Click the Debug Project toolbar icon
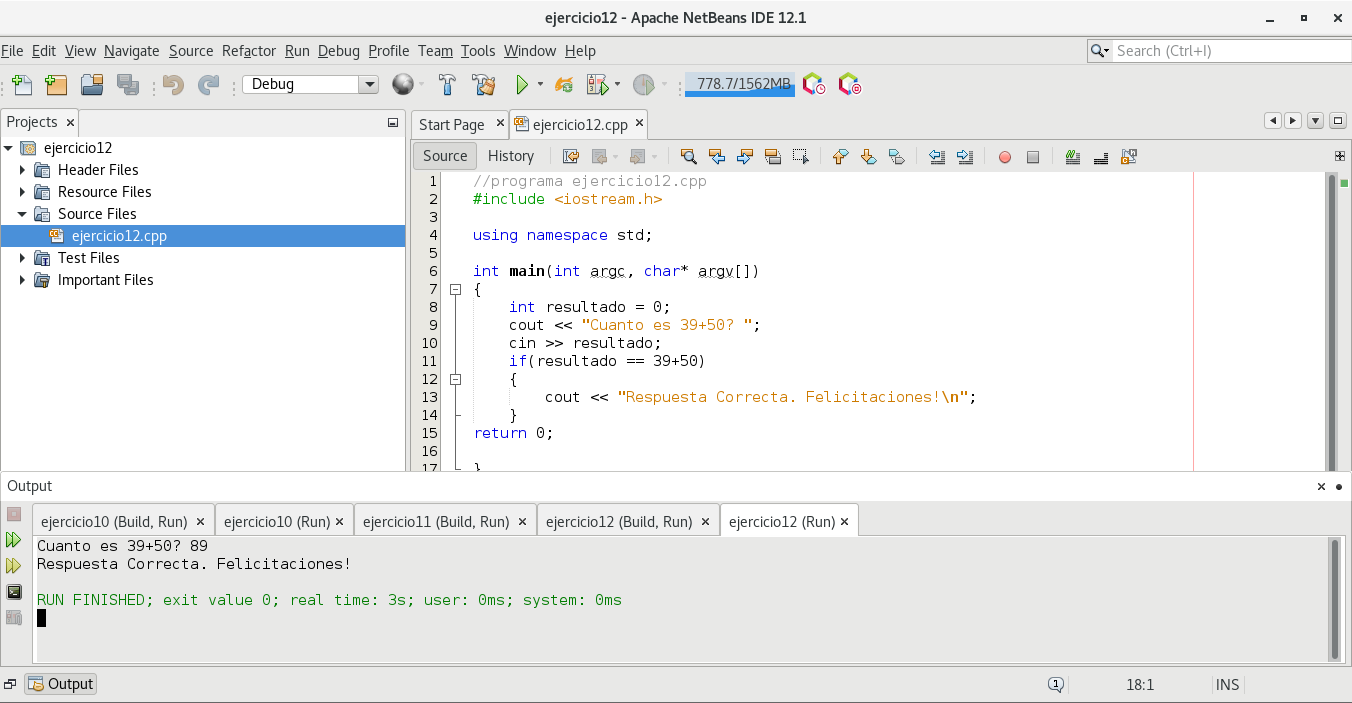The width and height of the screenshot is (1352, 703). [597, 85]
